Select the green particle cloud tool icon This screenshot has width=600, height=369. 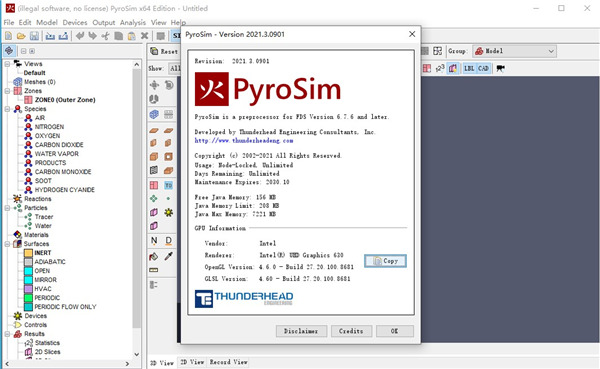point(154,199)
